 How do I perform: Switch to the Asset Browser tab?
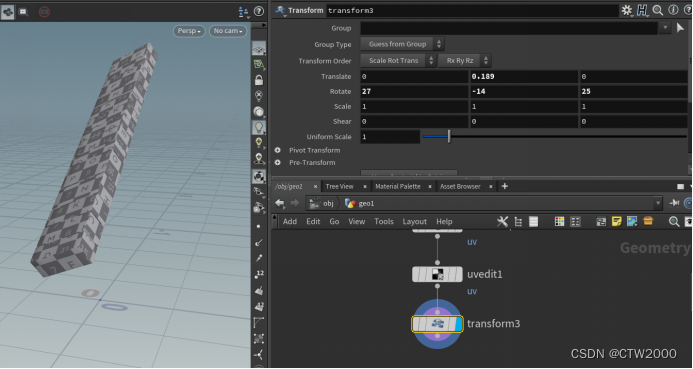(460, 186)
